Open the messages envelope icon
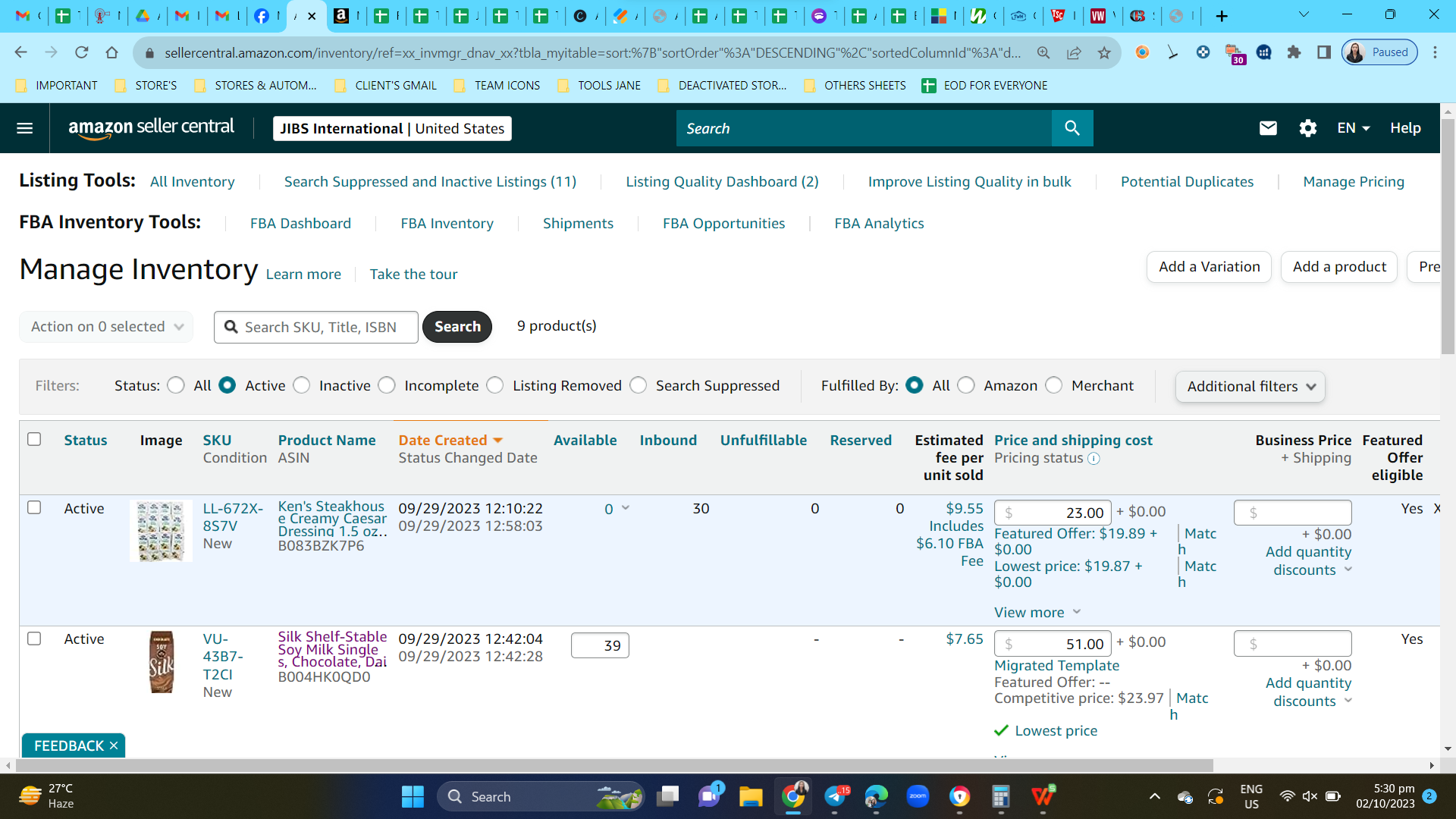The width and height of the screenshot is (1456, 819). click(1268, 128)
